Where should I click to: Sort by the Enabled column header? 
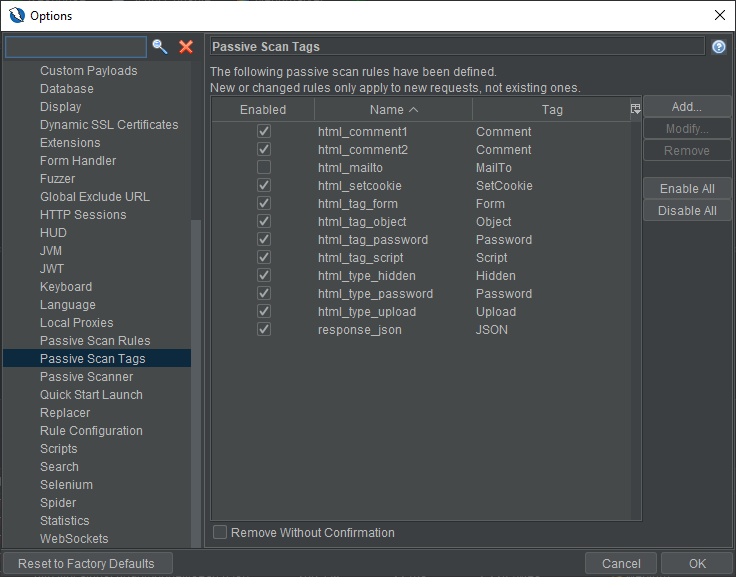click(x=263, y=109)
